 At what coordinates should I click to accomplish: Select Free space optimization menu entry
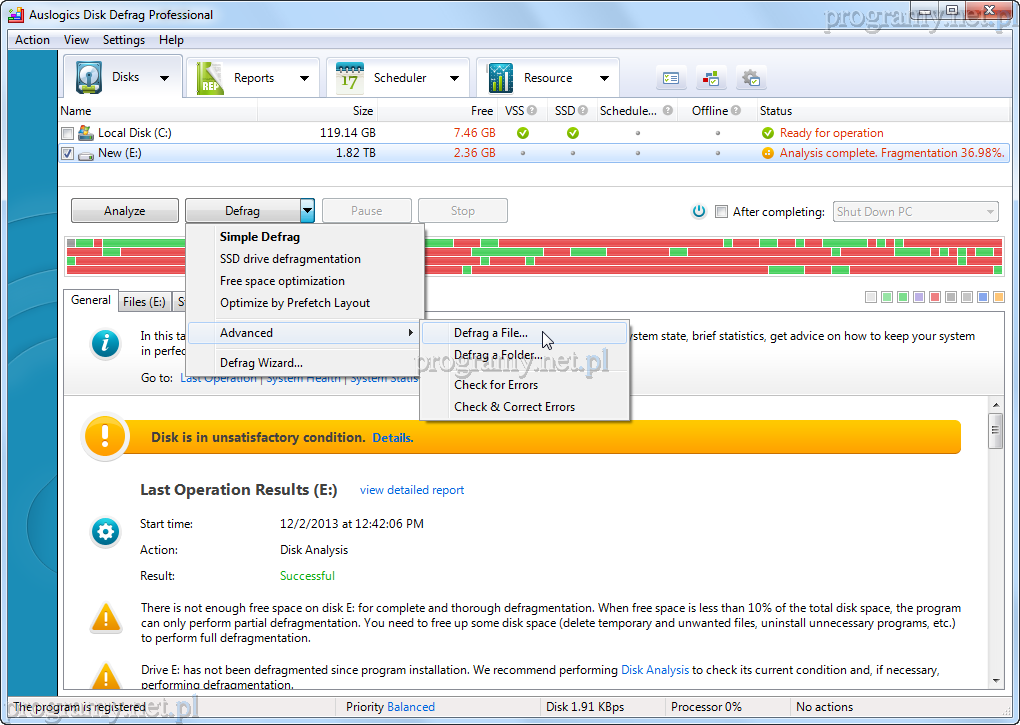point(282,281)
